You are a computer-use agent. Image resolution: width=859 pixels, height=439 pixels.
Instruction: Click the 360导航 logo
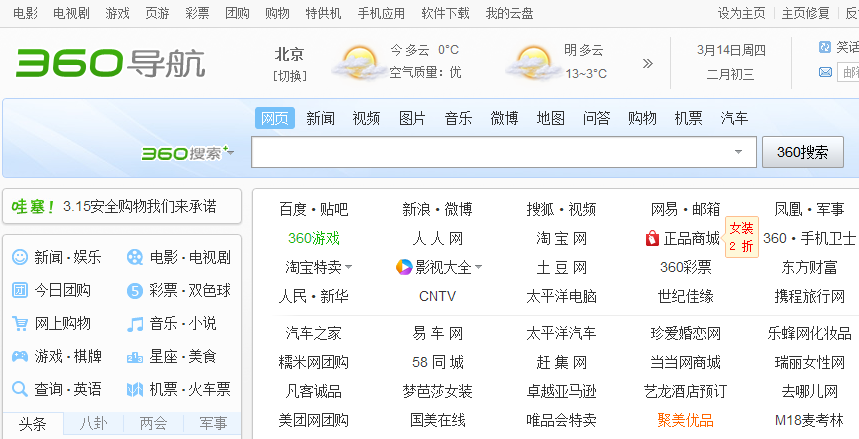pyautogui.click(x=110, y=63)
